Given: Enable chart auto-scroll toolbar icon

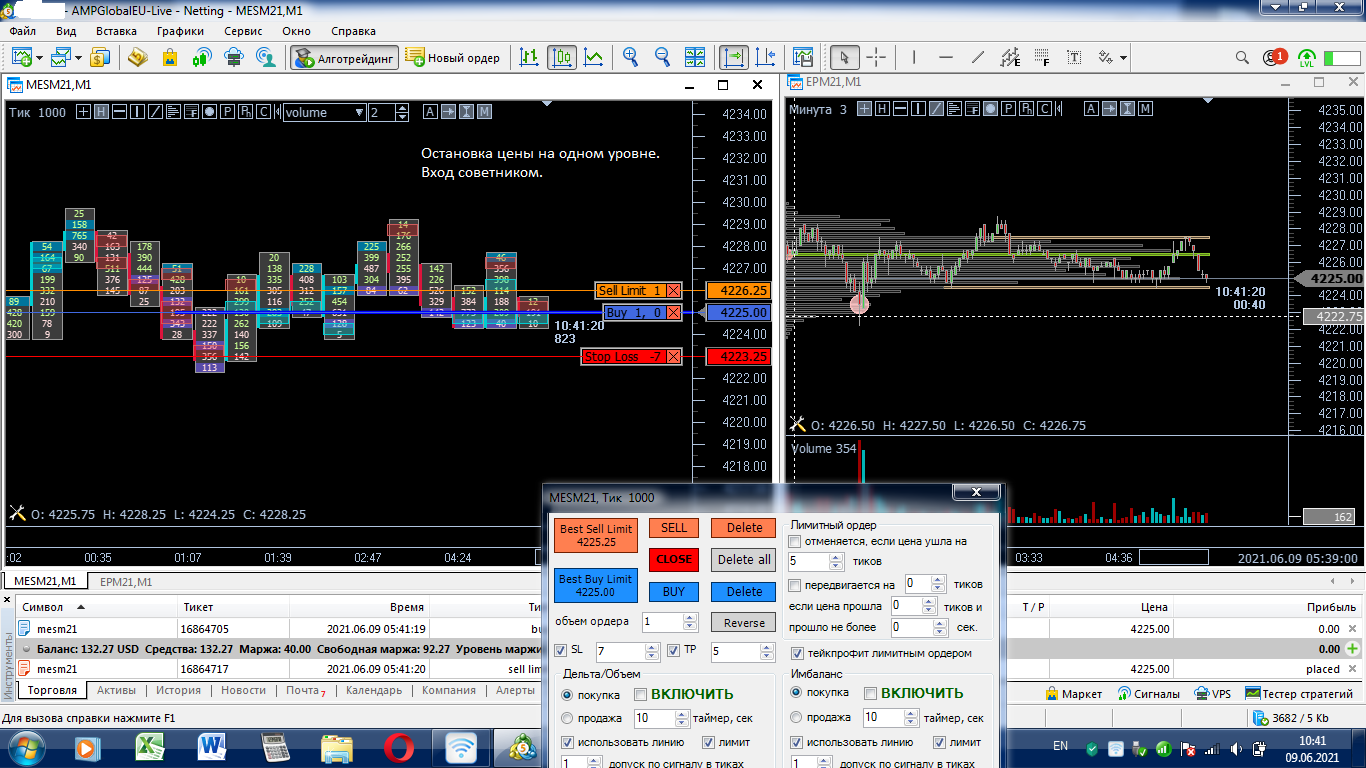Looking at the screenshot, I should point(733,58).
